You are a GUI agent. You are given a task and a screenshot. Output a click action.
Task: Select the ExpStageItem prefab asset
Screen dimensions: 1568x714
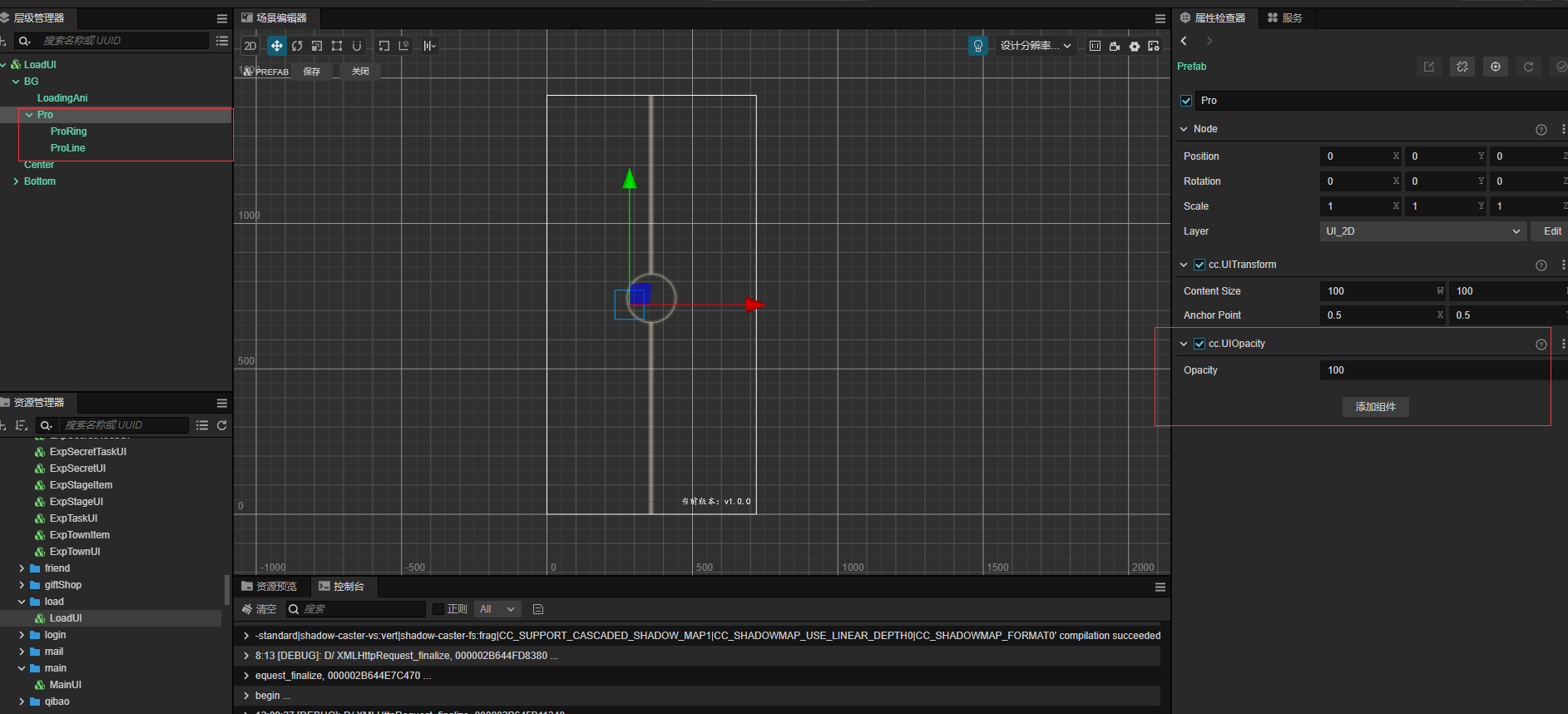81,485
